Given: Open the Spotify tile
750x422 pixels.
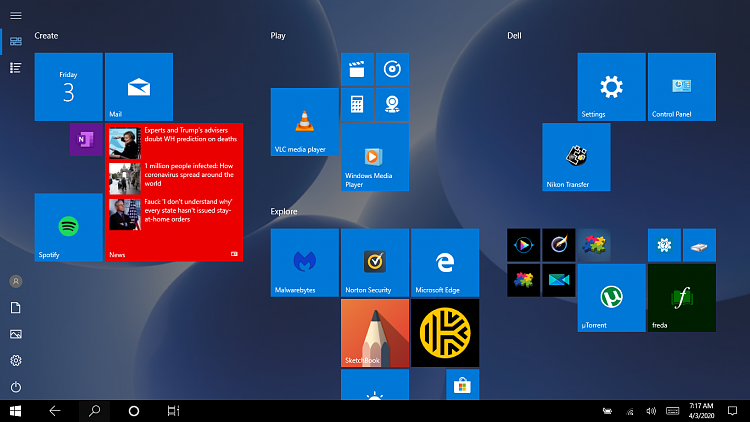Looking at the screenshot, I should pyautogui.click(x=68, y=227).
